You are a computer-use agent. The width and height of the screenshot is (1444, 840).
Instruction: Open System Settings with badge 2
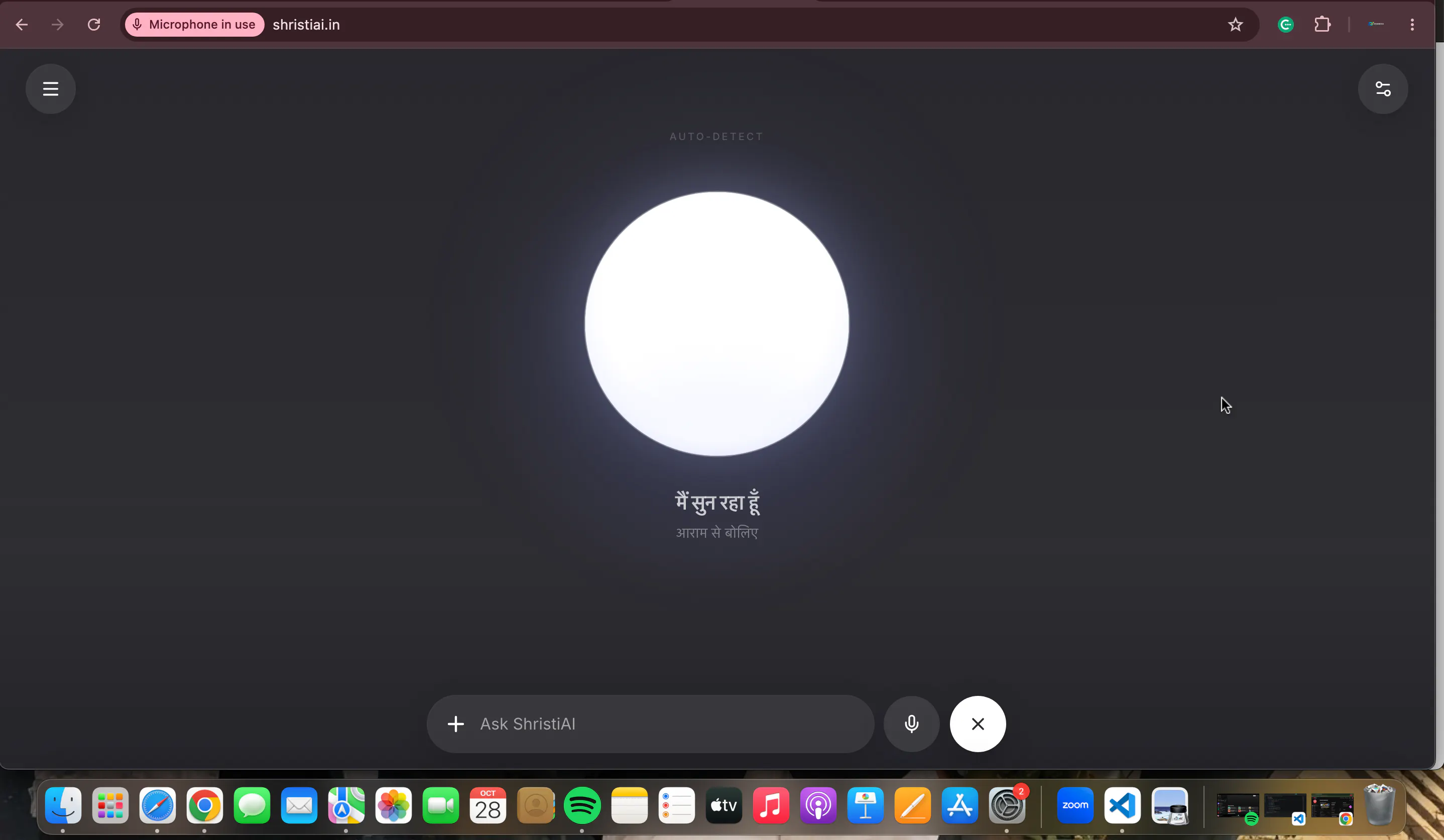click(1007, 805)
